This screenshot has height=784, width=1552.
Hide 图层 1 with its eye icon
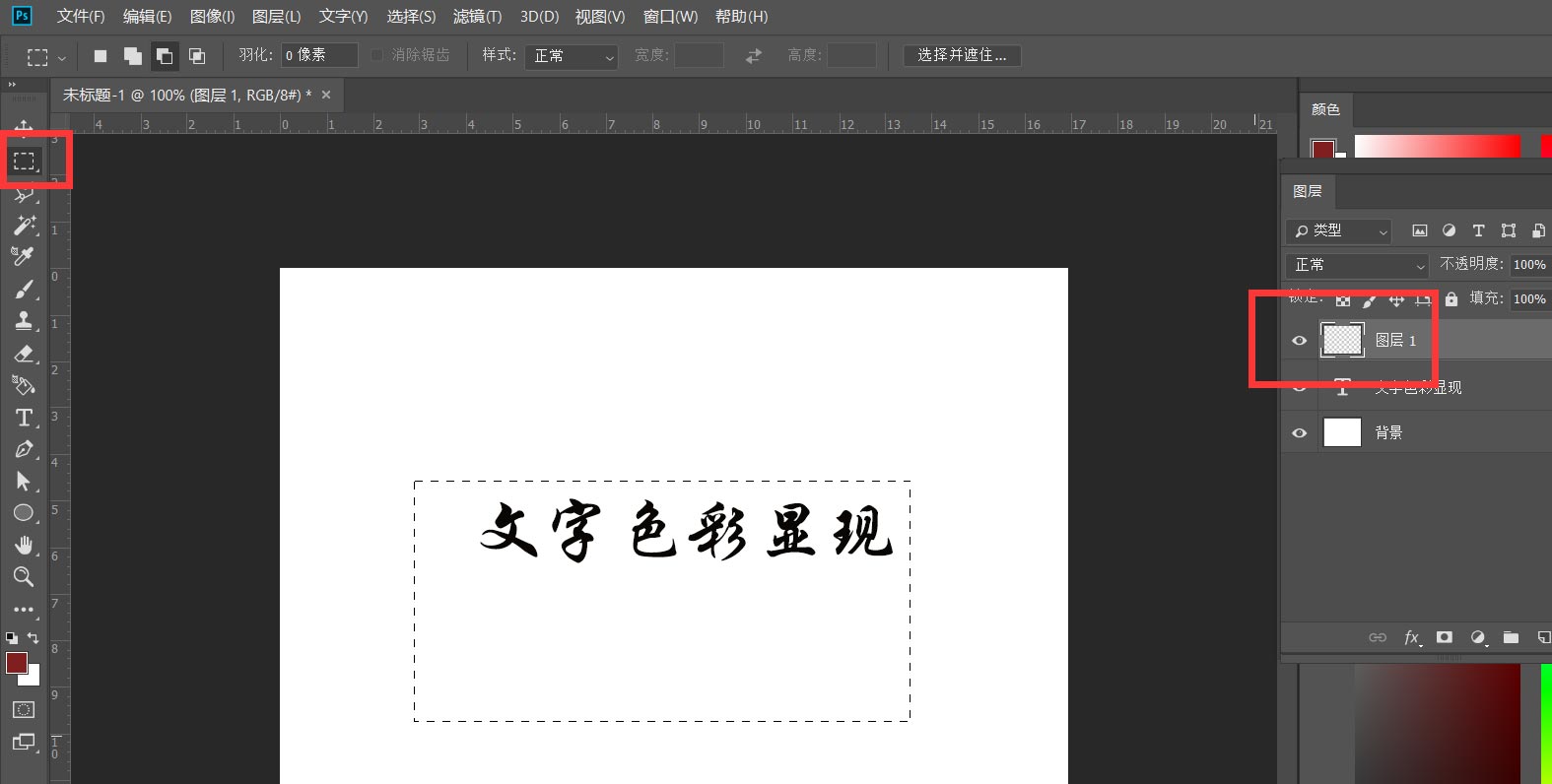pyautogui.click(x=1299, y=341)
